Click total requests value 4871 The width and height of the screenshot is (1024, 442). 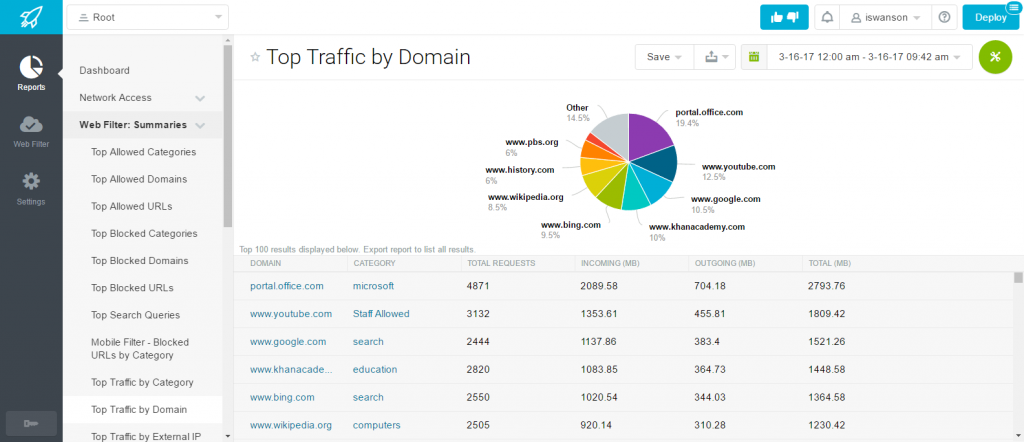click(477, 286)
